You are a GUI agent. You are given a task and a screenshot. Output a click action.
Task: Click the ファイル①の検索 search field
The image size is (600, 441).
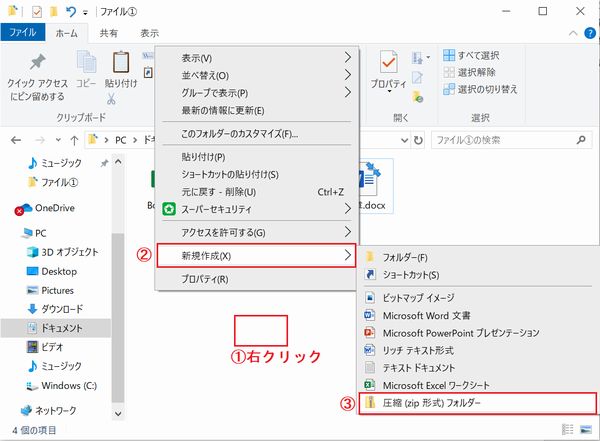[512, 140]
